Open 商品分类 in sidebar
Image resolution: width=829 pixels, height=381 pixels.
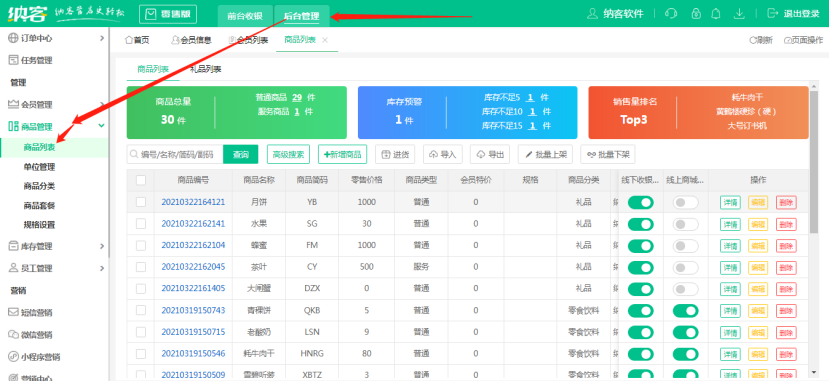tap(40, 186)
